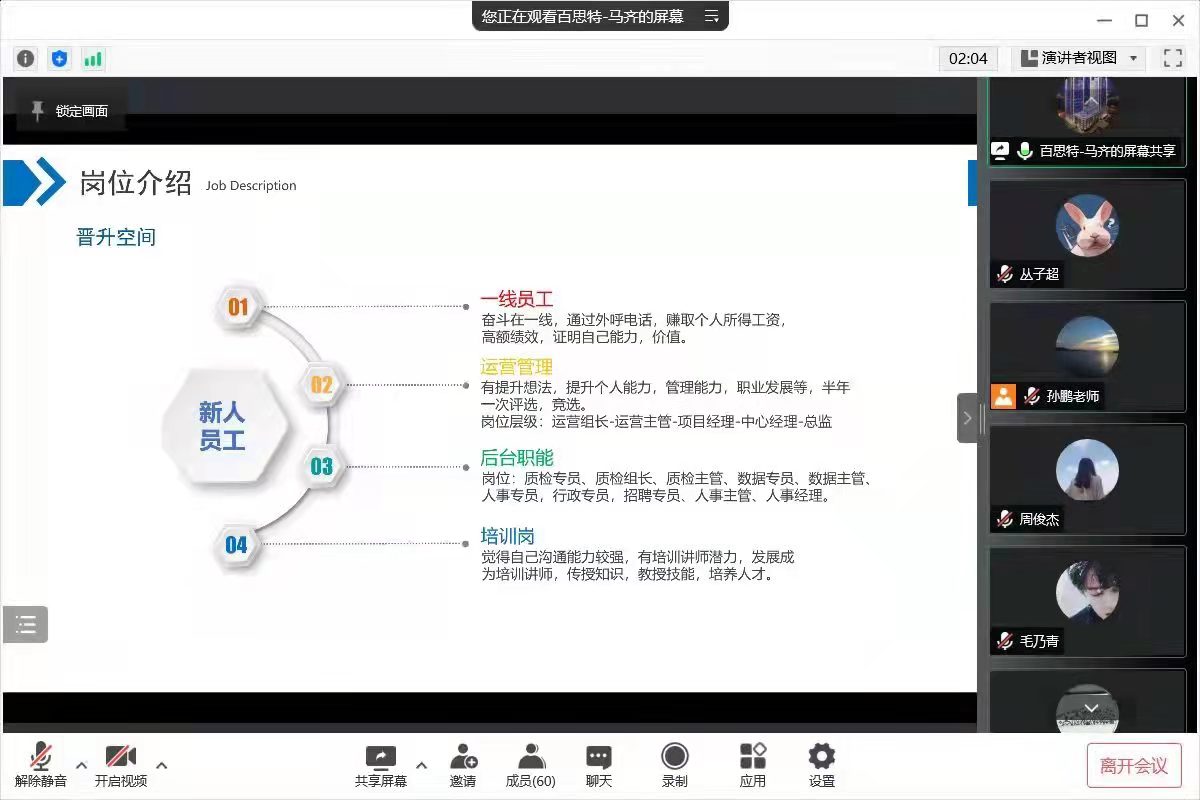The width and height of the screenshot is (1200, 800).
Task: Open the network signal status icon
Action: [93, 59]
